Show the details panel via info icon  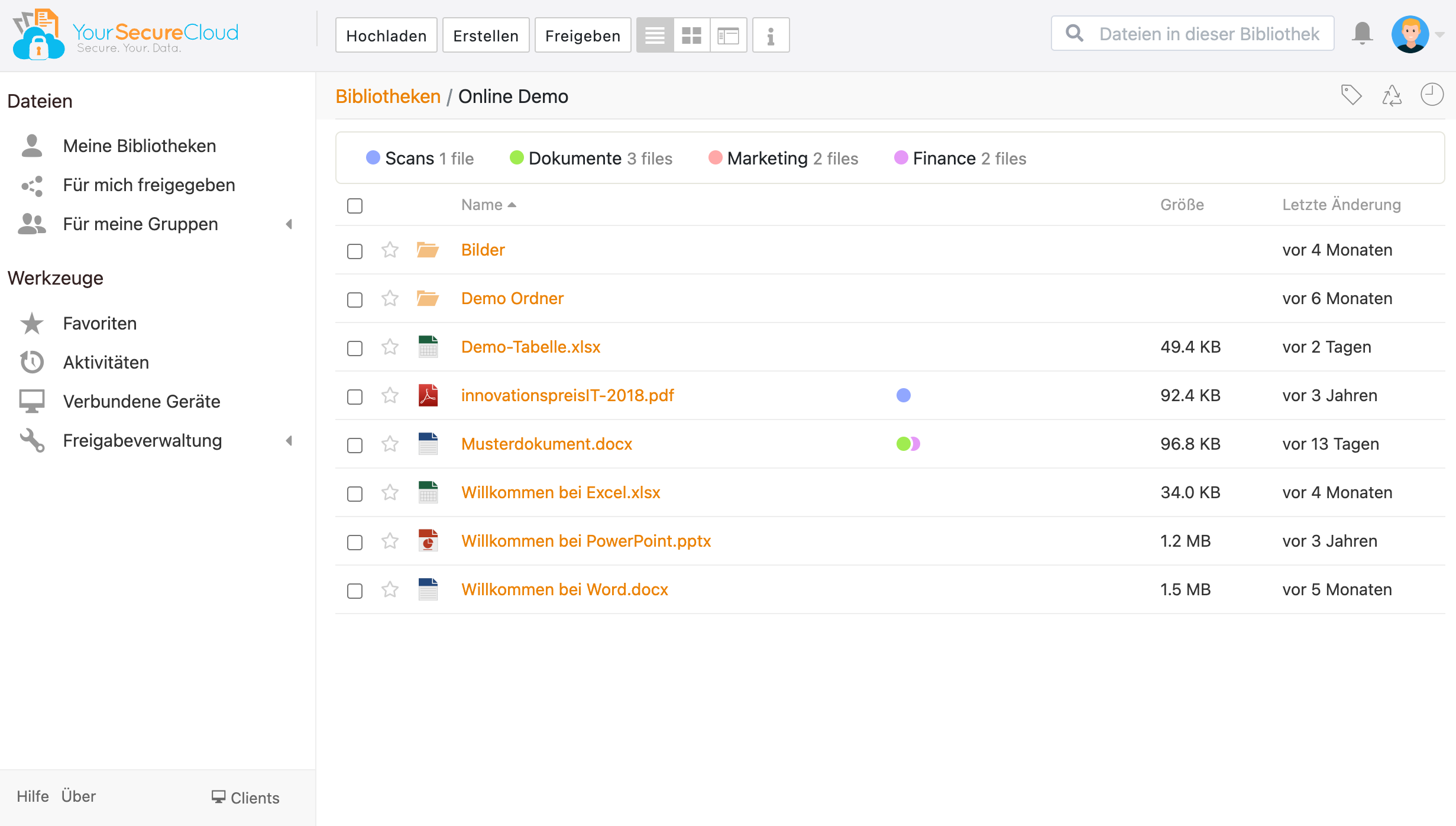tap(770, 35)
